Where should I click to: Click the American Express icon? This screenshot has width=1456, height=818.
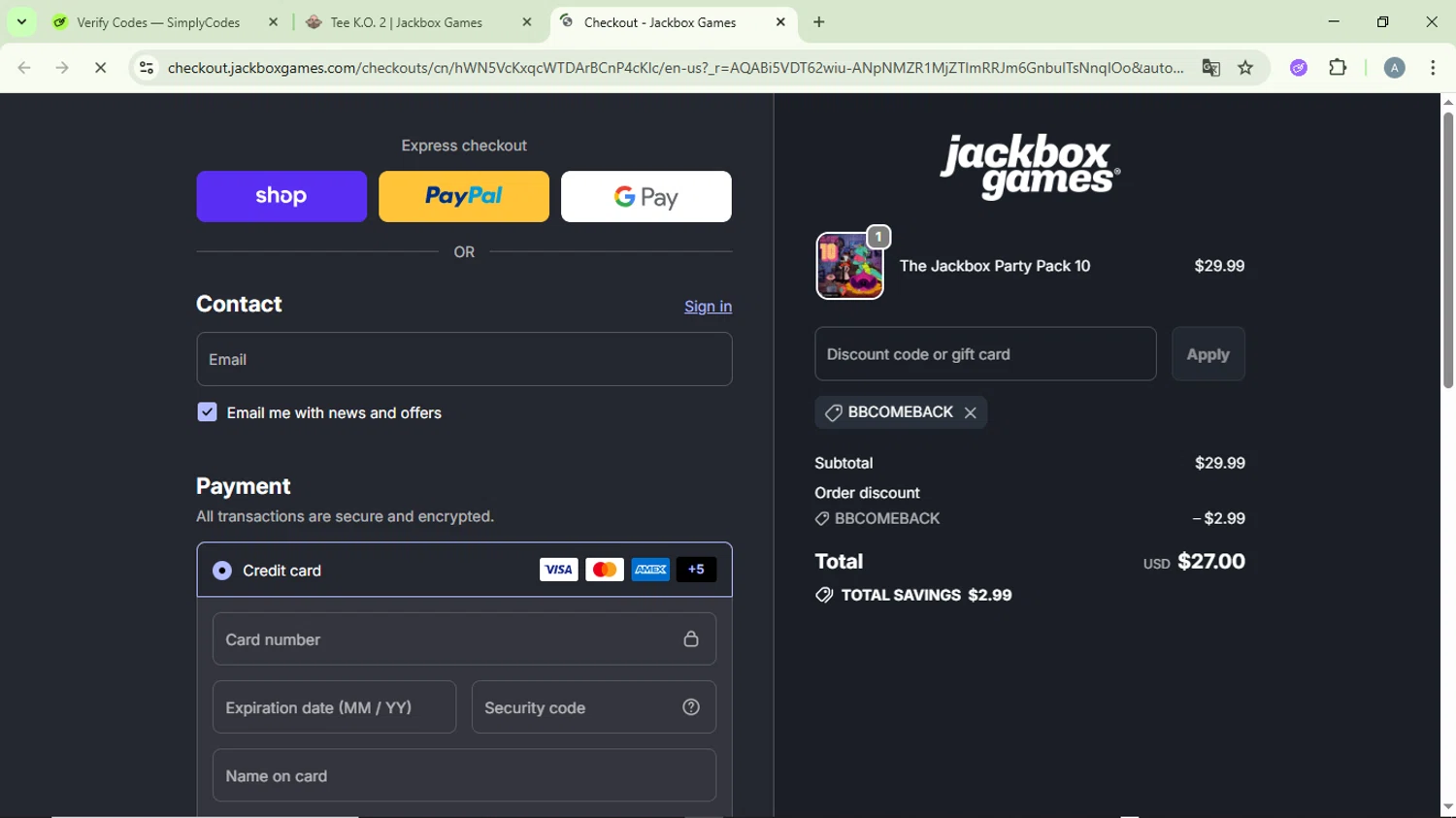[x=650, y=570]
